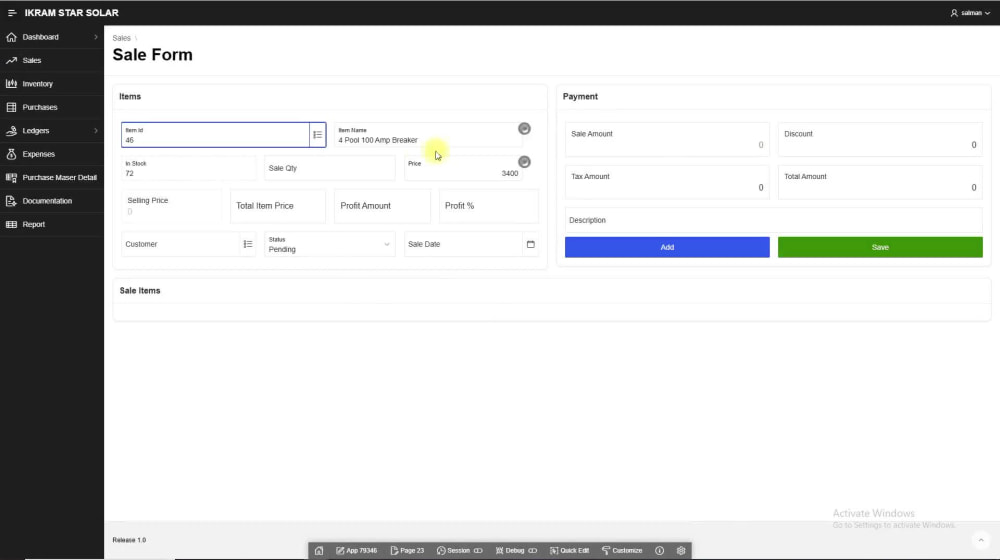Click the Purchase Maser Detail icon

11,177
